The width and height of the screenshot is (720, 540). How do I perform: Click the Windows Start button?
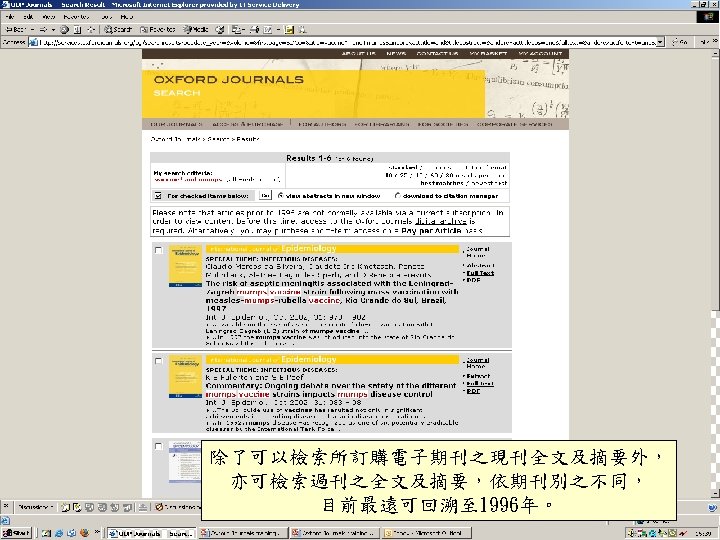click(x=16, y=533)
